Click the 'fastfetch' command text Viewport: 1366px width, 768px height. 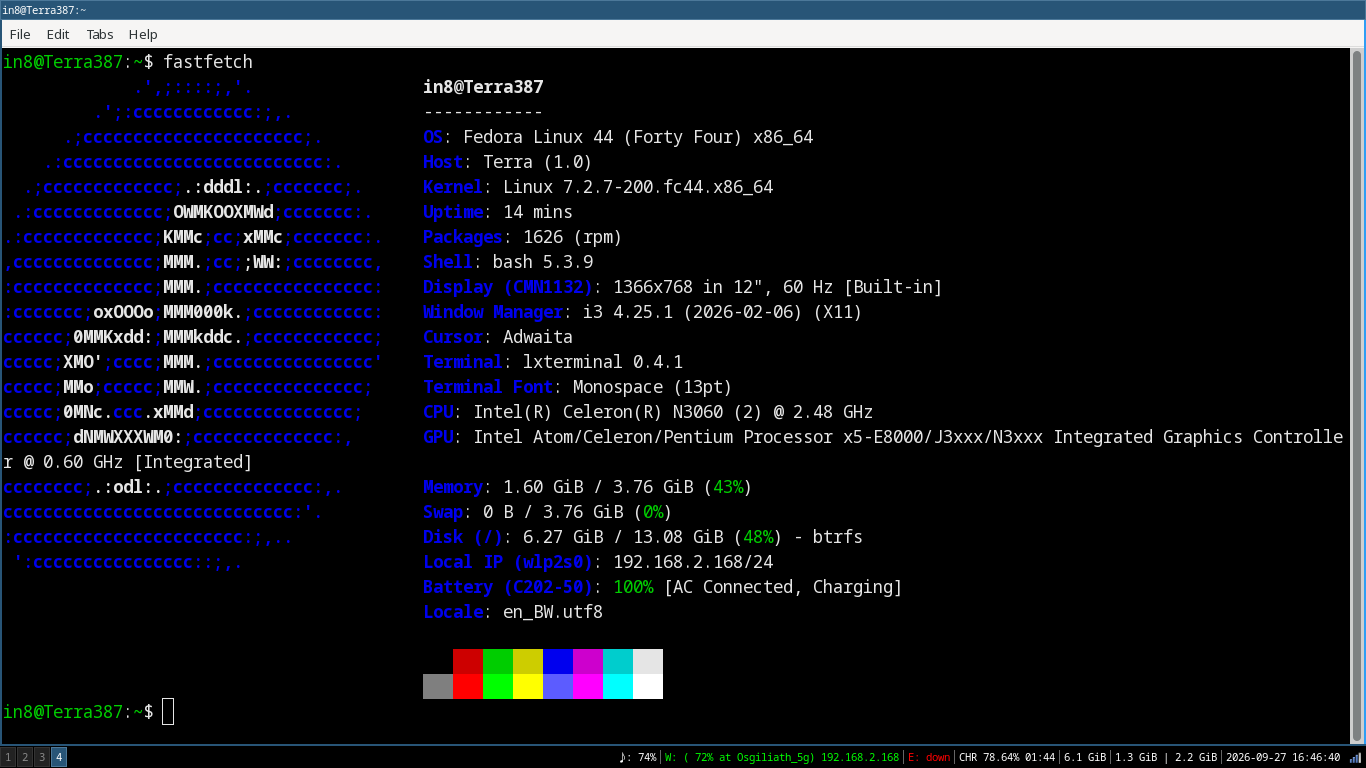208,62
